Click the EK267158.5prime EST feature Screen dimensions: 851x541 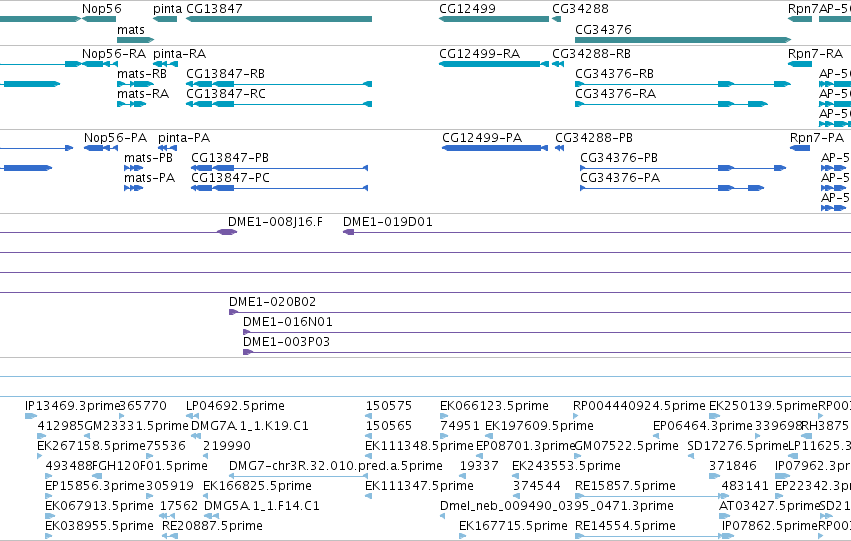point(41,456)
